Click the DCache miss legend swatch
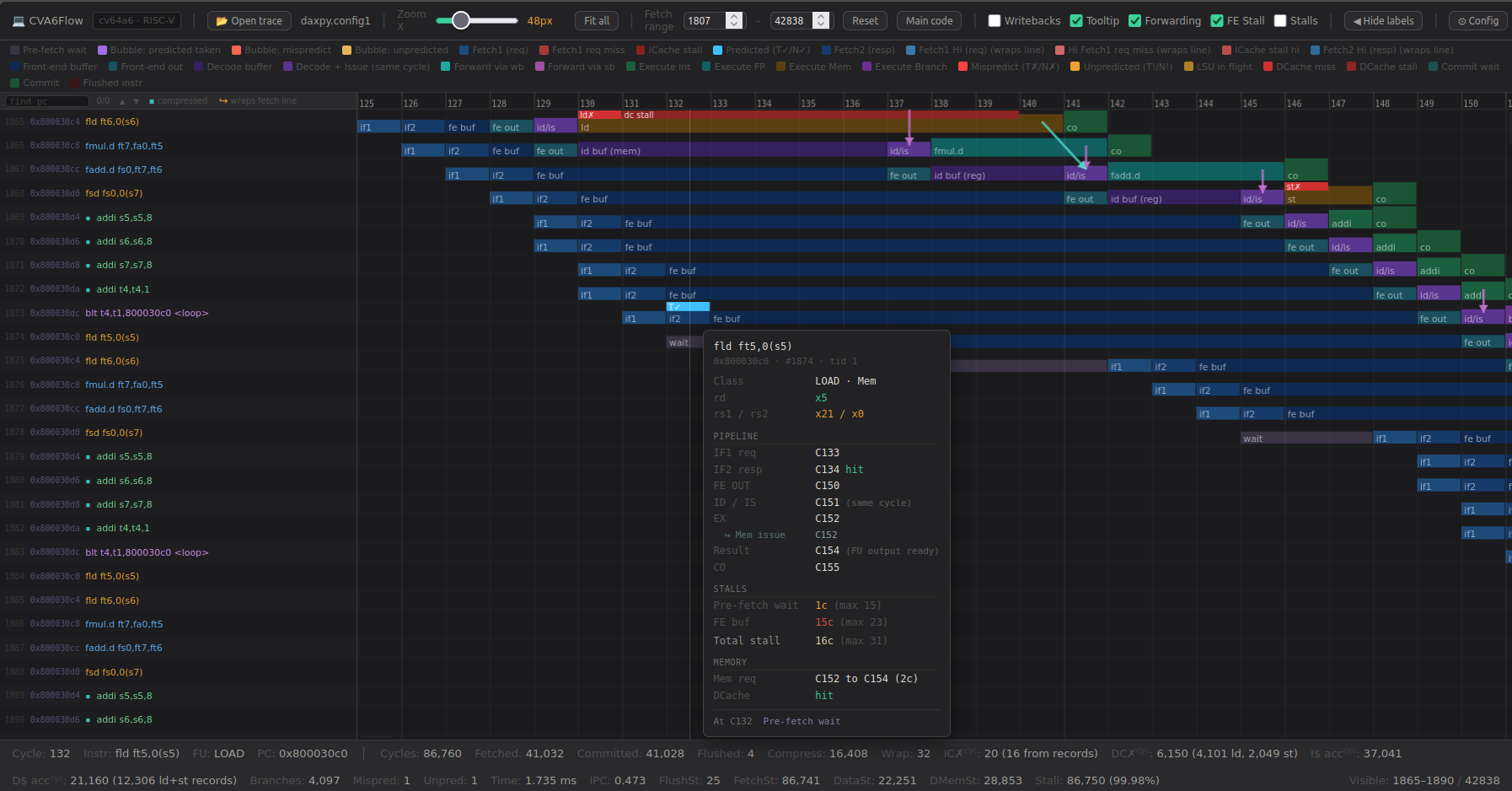This screenshot has width=1512, height=791. coord(1268,67)
